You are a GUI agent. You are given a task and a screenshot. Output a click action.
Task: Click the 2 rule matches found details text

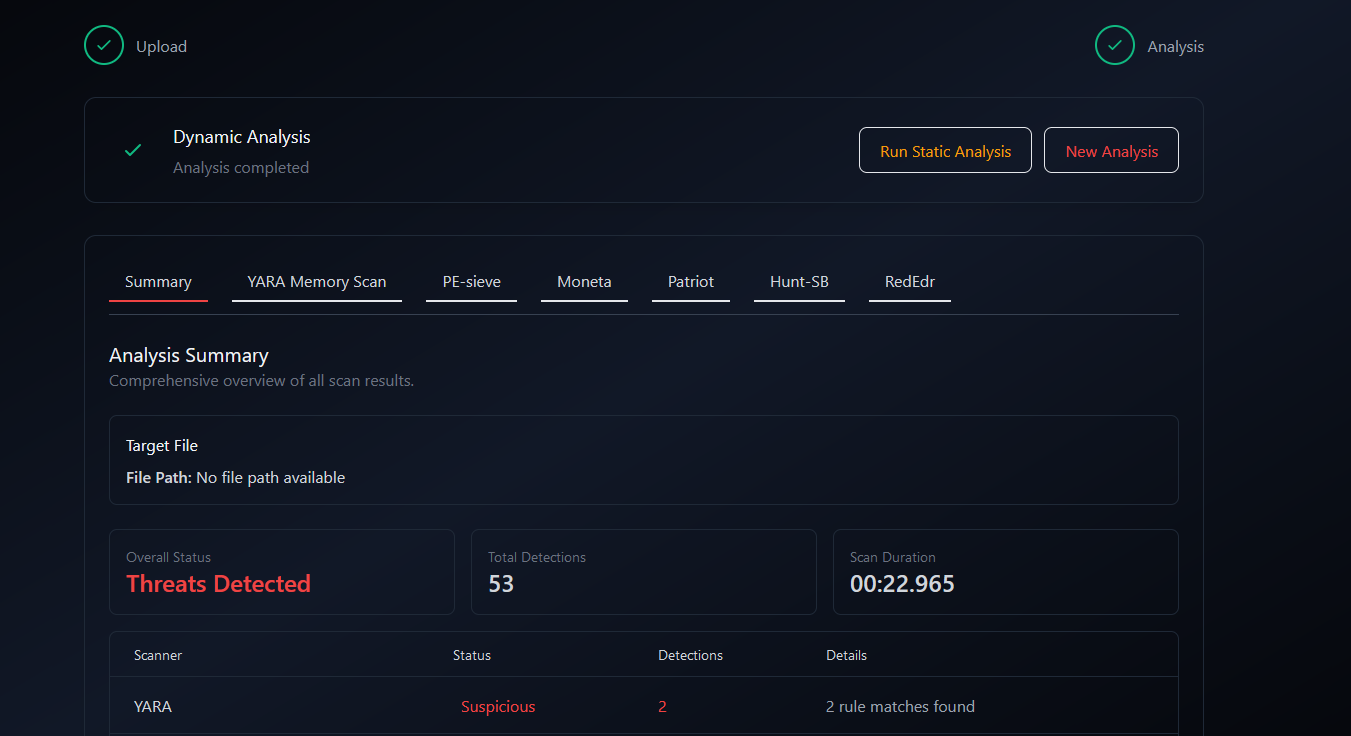click(900, 706)
